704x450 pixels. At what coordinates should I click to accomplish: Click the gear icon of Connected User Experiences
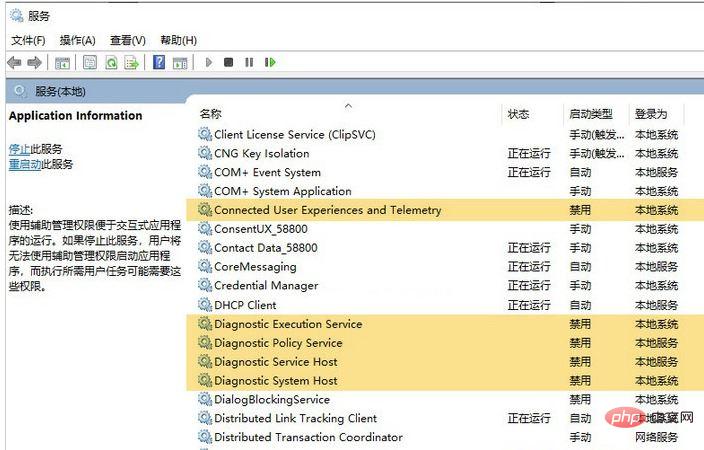coord(205,210)
